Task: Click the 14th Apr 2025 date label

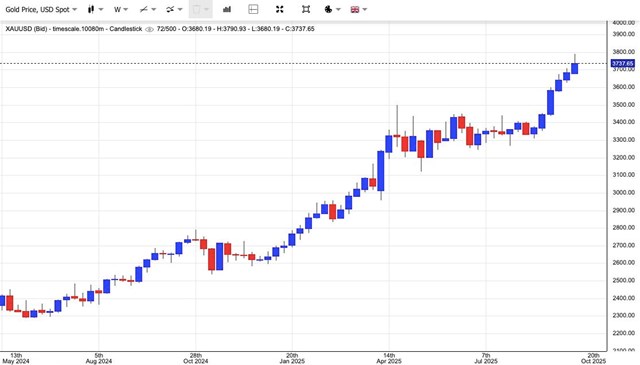Action: pyautogui.click(x=389, y=358)
